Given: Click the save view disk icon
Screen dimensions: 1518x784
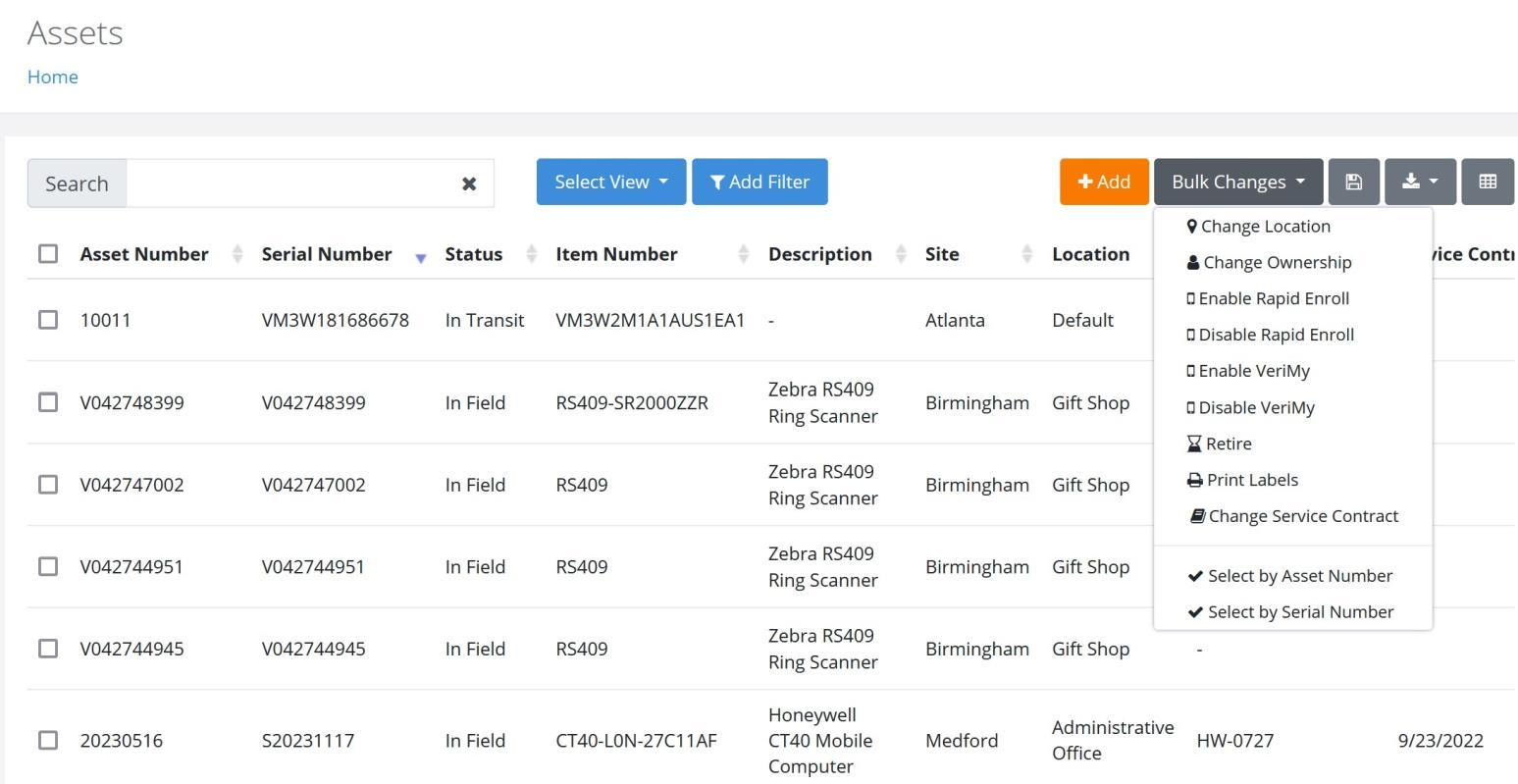Looking at the screenshot, I should (x=1353, y=182).
